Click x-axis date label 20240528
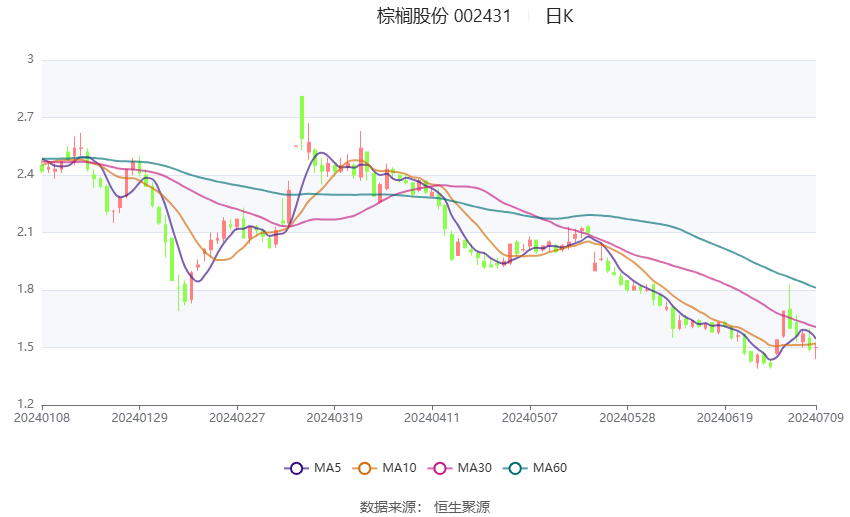This screenshot has height=517, width=850. [627, 418]
